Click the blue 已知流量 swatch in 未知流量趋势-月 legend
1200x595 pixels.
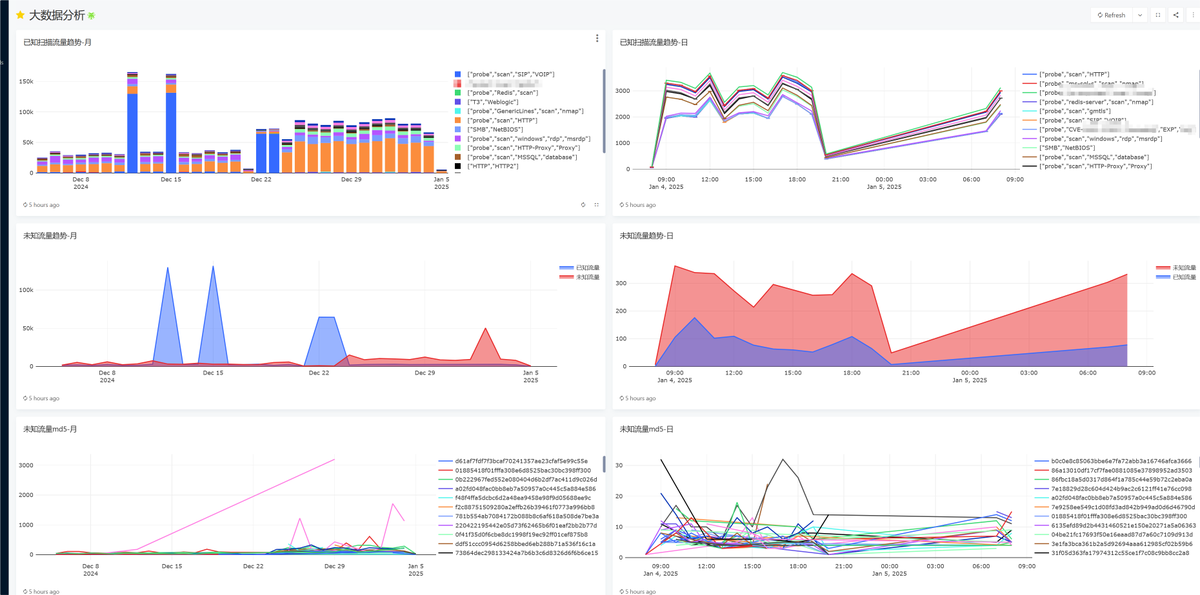[566, 268]
